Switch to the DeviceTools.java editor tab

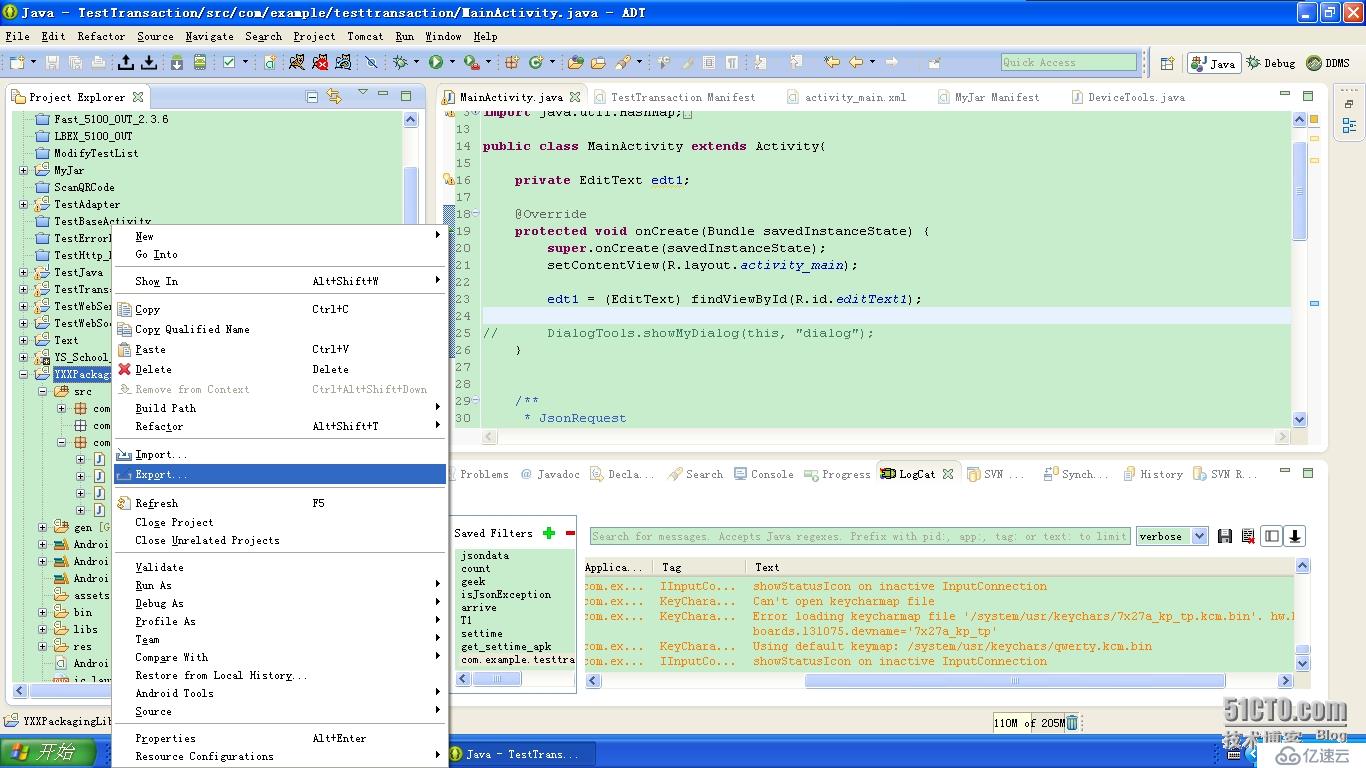(1128, 97)
